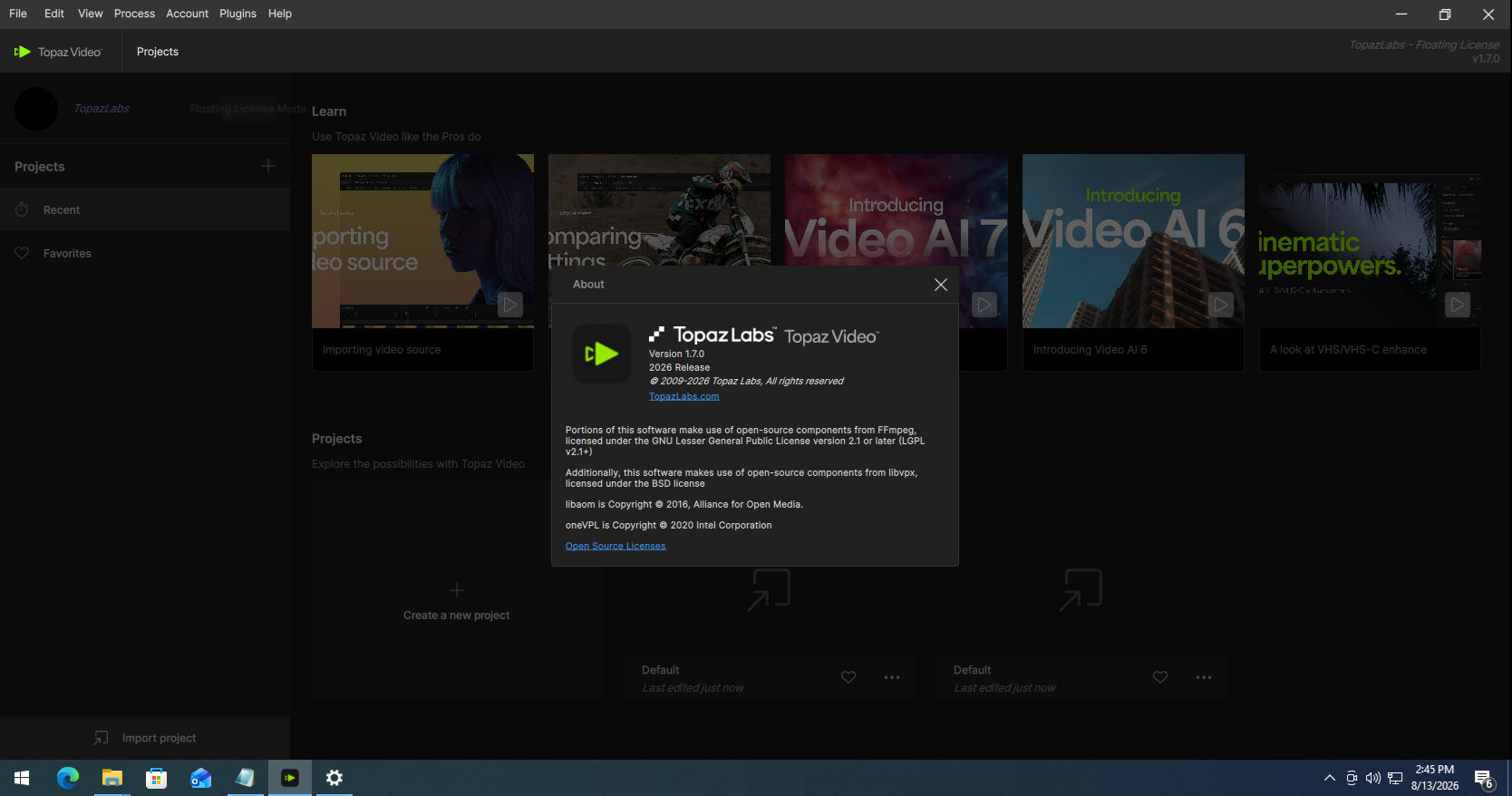Play the Importing video source tutorial
This screenshot has height=796, width=1512.
click(510, 305)
